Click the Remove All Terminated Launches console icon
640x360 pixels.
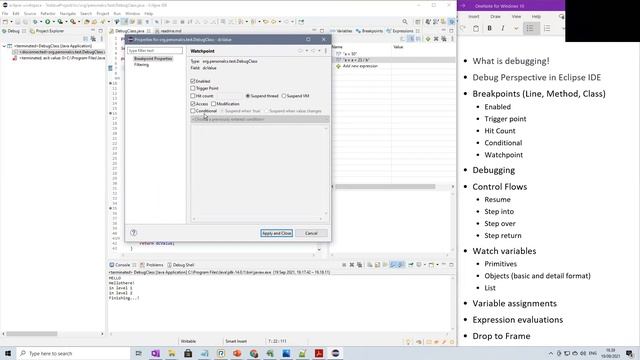359,265
